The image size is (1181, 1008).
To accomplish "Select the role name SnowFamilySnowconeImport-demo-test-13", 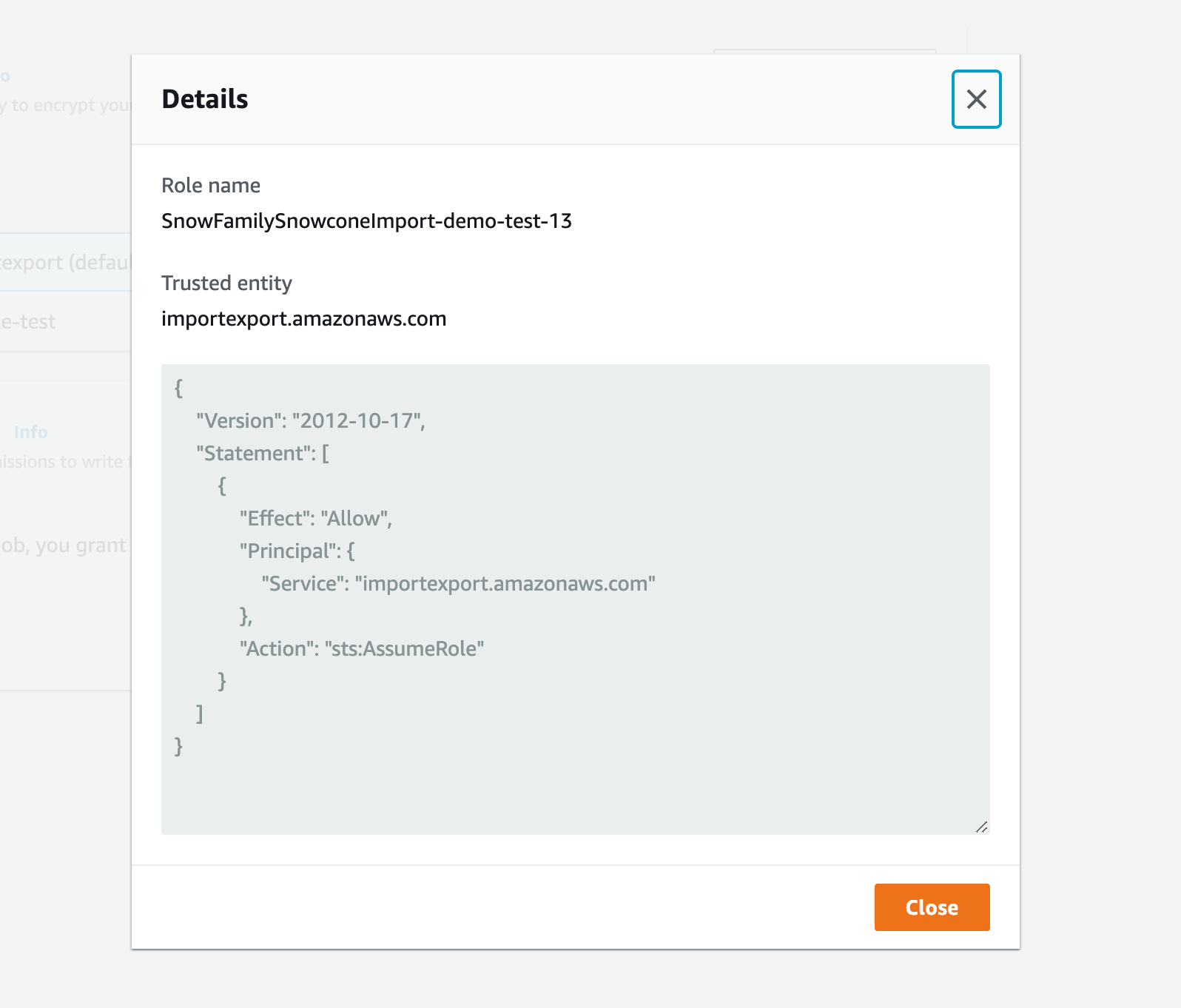I will tap(368, 220).
